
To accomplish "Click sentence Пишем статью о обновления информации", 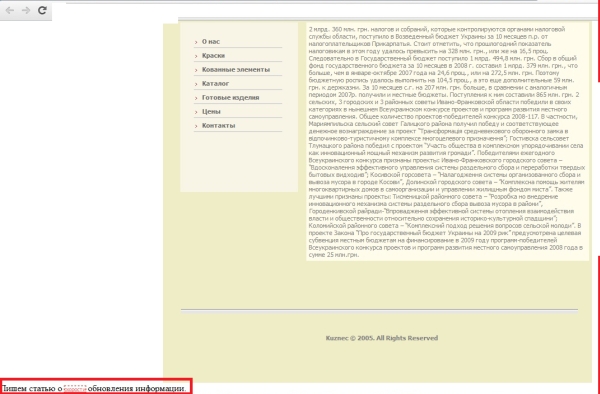I will pos(94,389).
